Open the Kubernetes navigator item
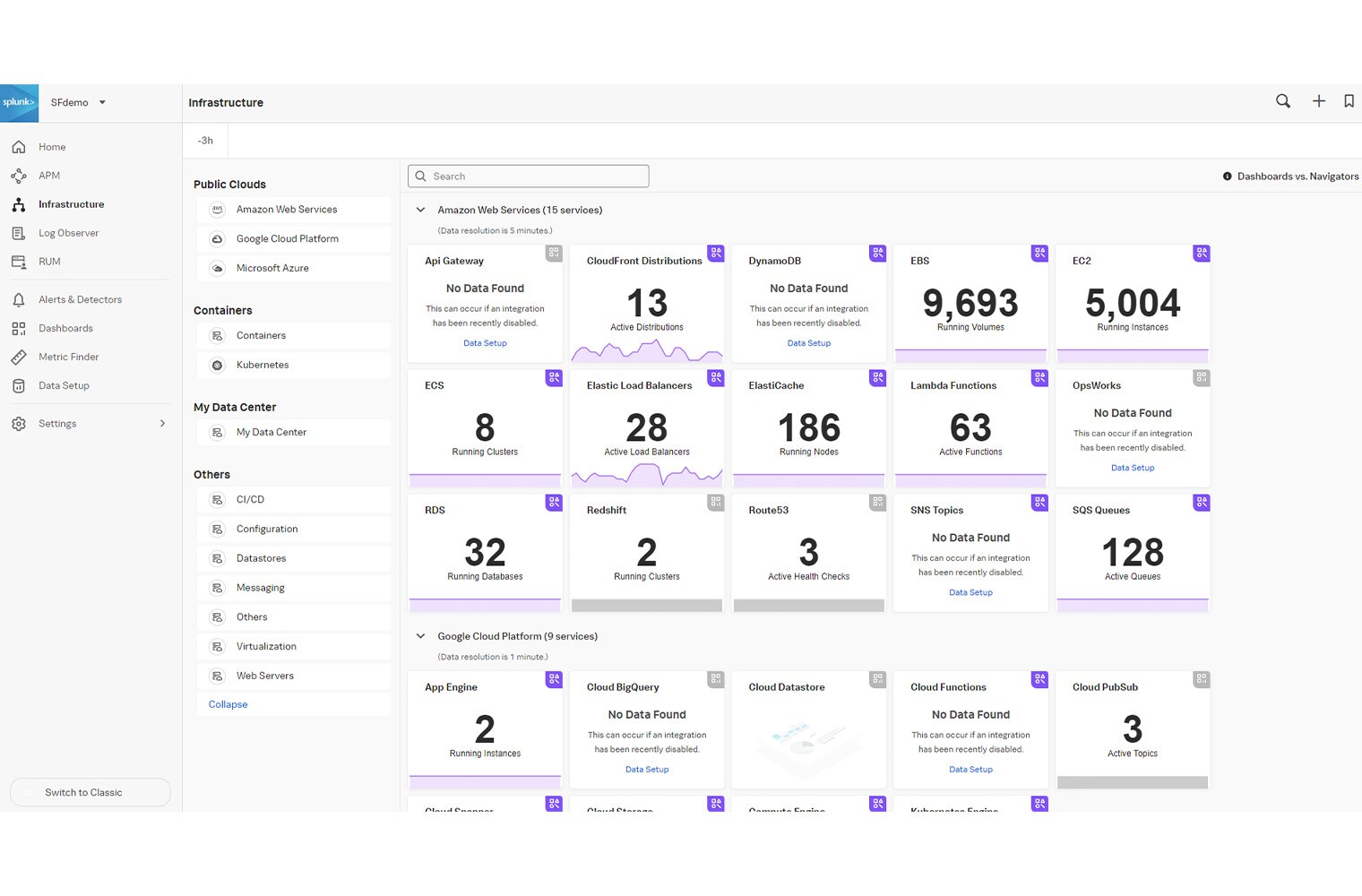 [293, 365]
